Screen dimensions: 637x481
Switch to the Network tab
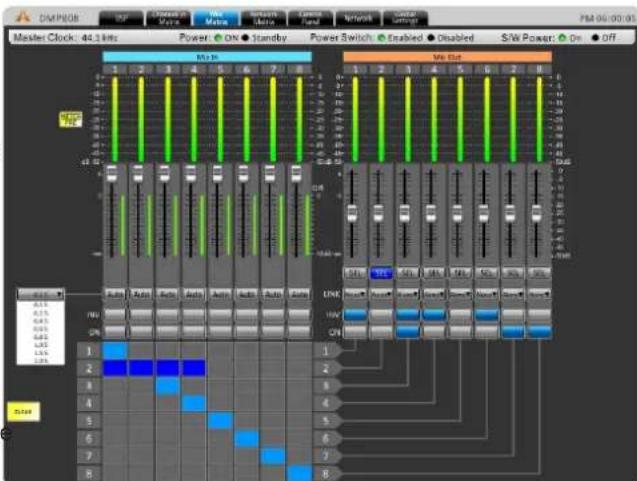tap(358, 18)
